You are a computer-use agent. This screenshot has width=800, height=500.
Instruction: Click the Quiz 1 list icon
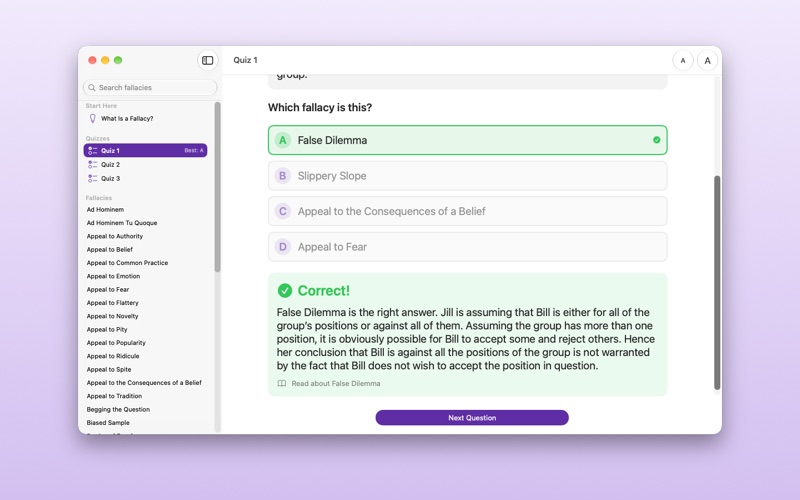(x=92, y=151)
